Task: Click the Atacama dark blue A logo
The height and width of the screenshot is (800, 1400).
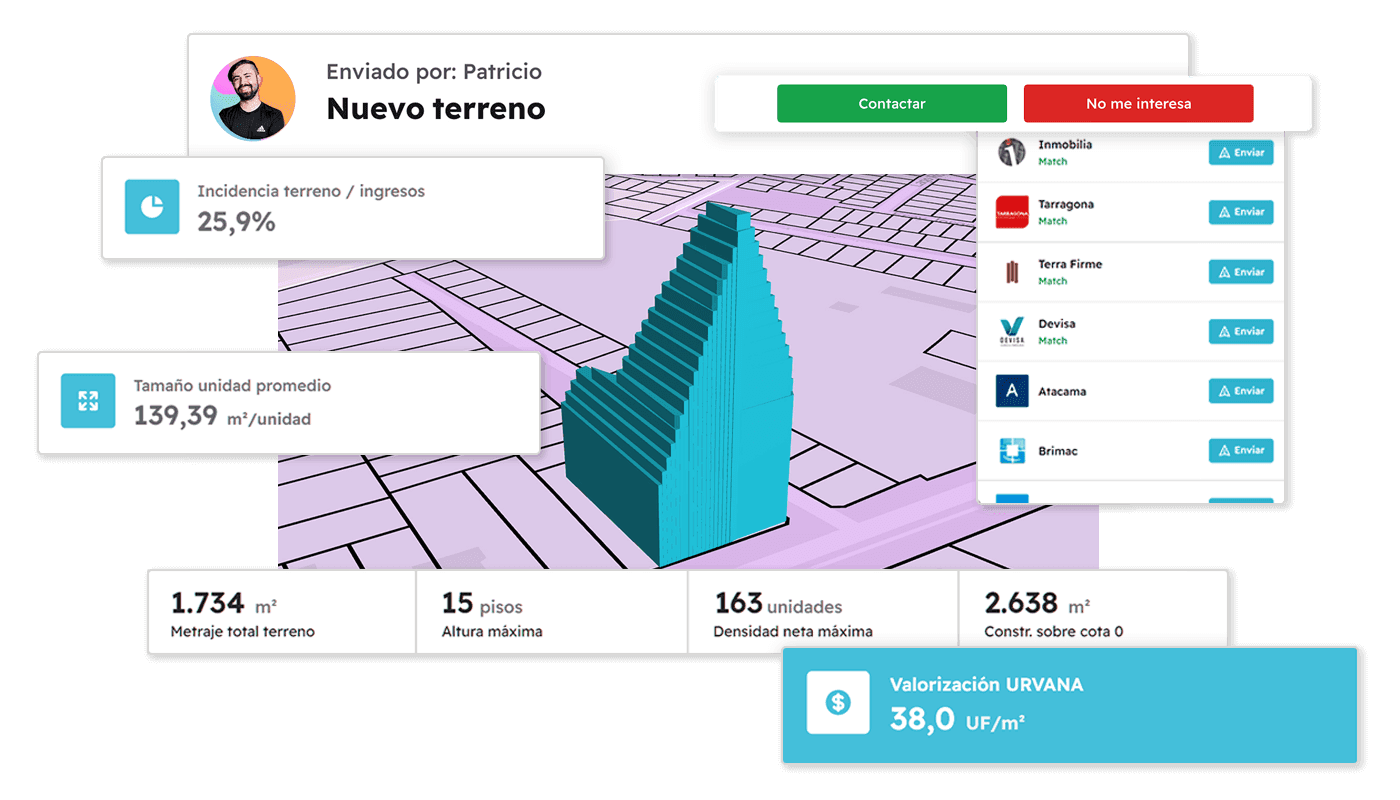Action: (x=1012, y=391)
